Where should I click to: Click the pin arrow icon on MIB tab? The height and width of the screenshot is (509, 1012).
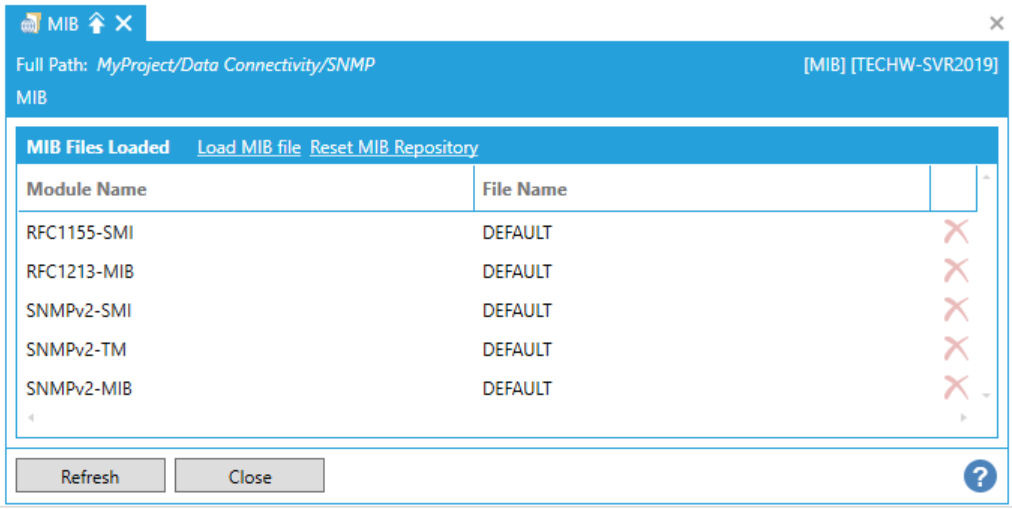pos(96,24)
